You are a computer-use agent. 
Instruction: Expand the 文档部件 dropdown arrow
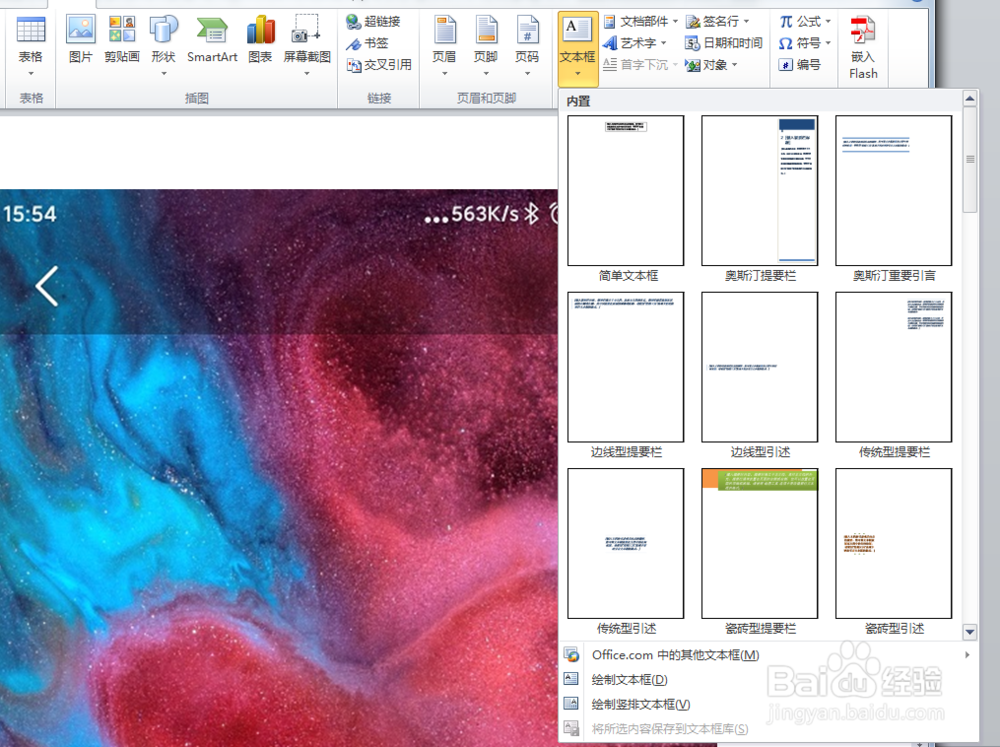click(675, 22)
